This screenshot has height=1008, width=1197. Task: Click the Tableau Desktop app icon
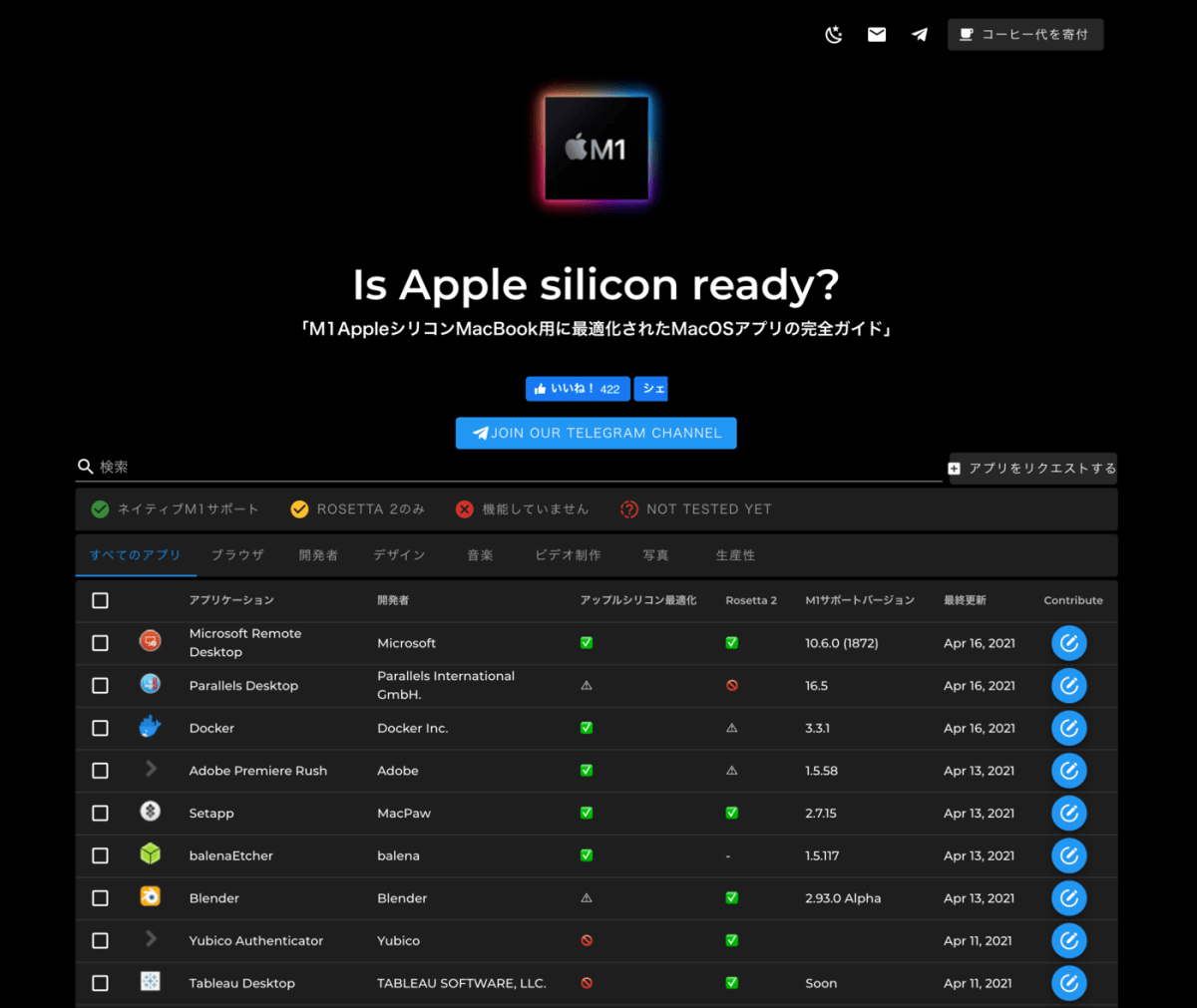[151, 981]
